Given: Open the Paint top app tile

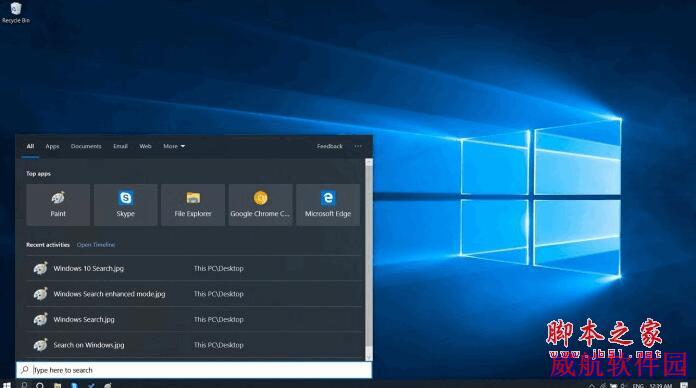Looking at the screenshot, I should (x=58, y=205).
